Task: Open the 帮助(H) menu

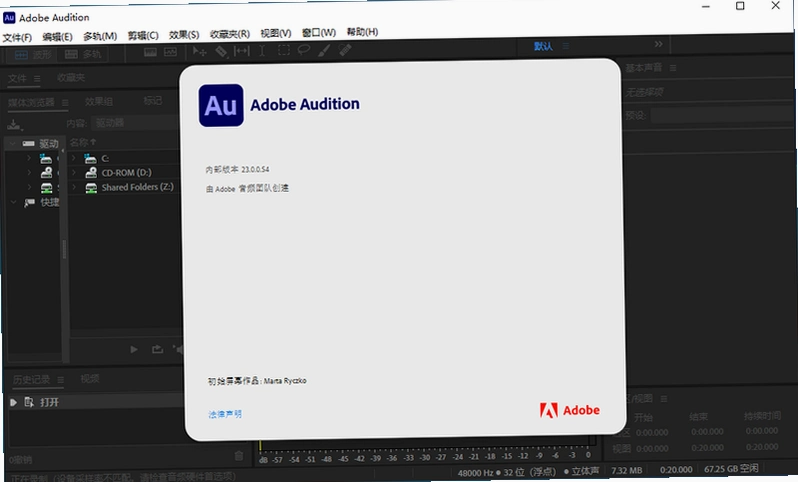Action: [x=362, y=32]
